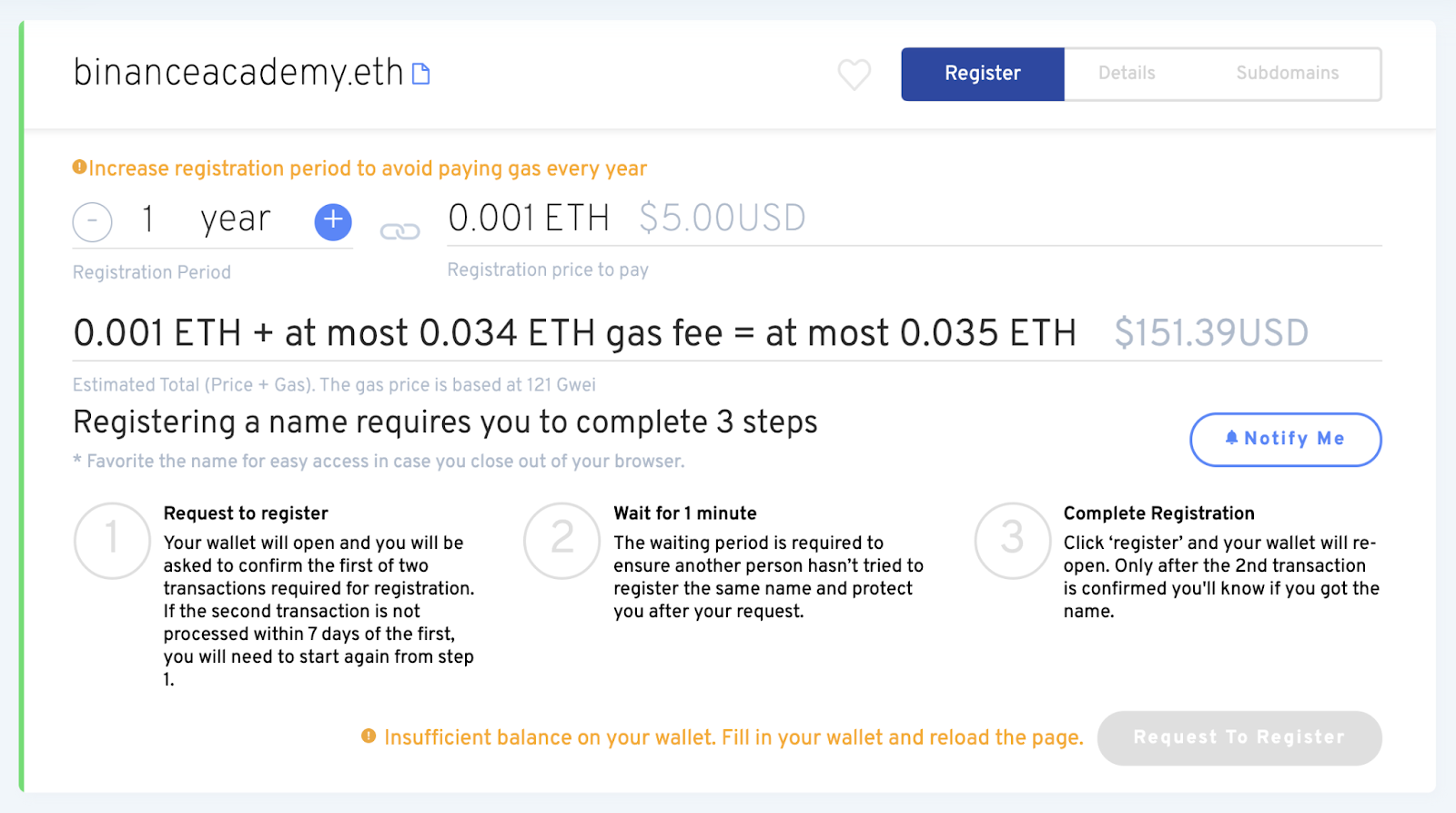This screenshot has width=1456, height=813.
Task: Click the step 3 circle icon
Action: click(x=1012, y=540)
